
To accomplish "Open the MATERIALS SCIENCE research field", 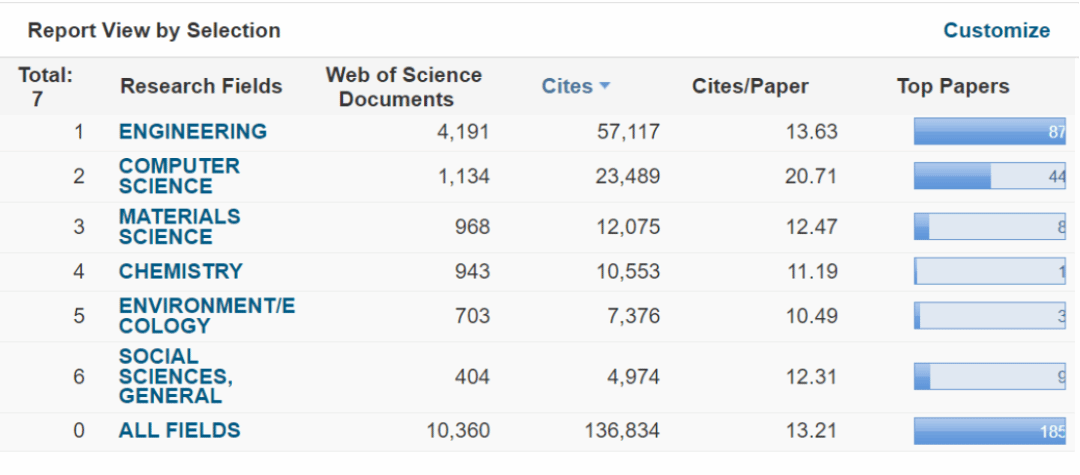I will point(179,227).
